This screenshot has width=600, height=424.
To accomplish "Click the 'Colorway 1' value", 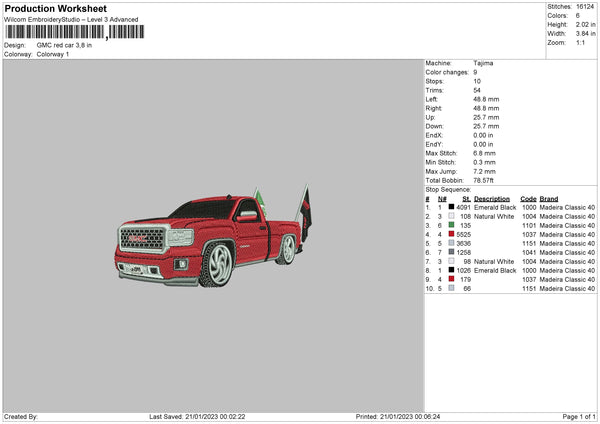I will (x=53, y=54).
